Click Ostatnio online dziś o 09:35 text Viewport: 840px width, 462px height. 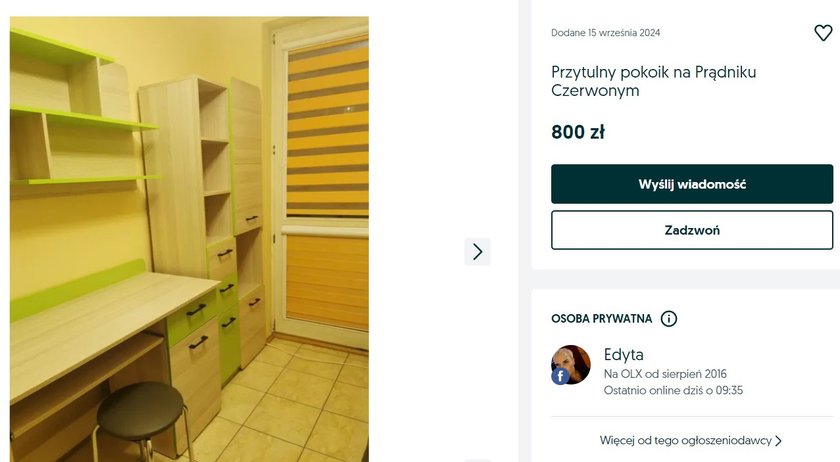pos(673,390)
